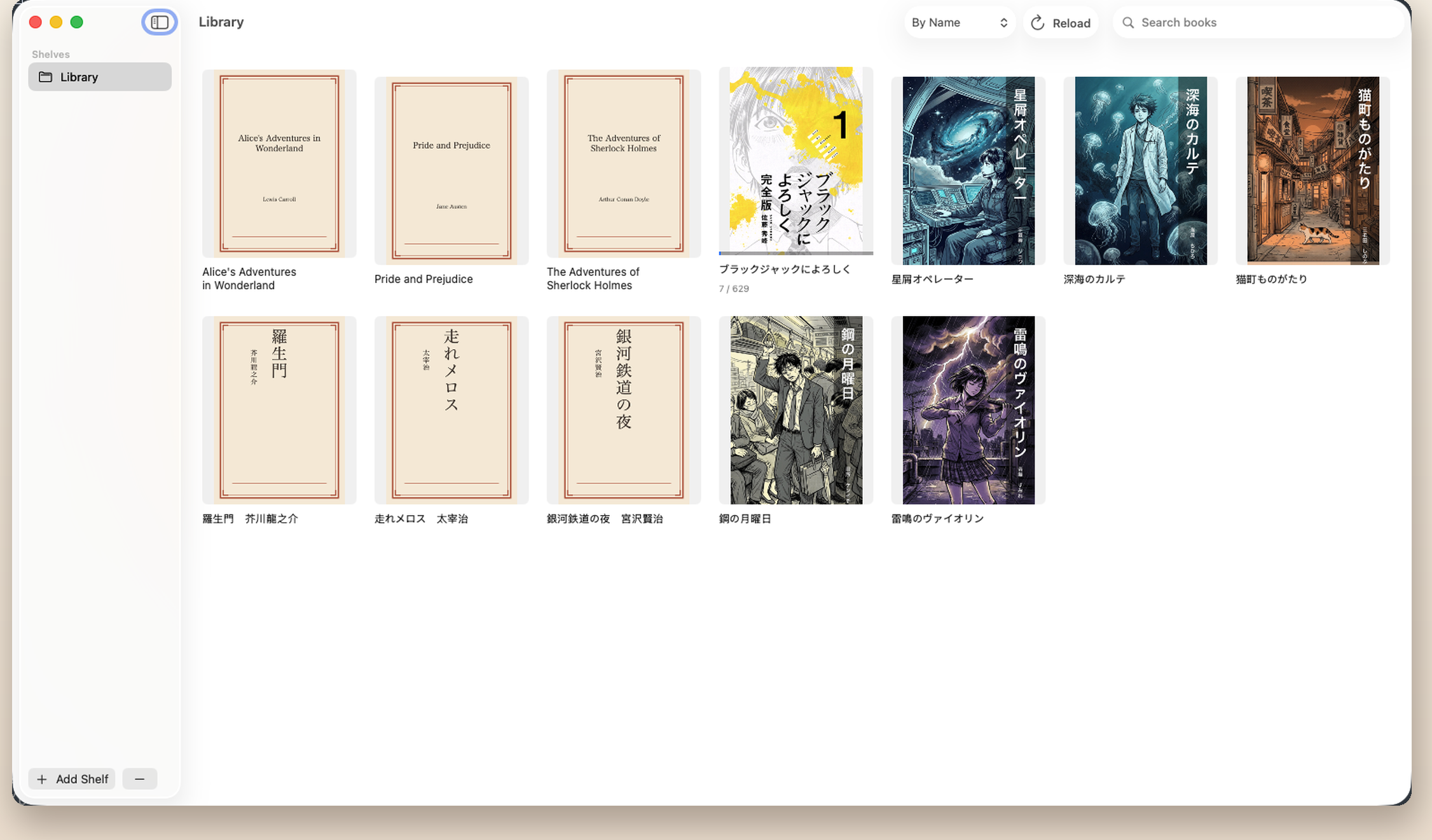The width and height of the screenshot is (1432, 840).
Task: Click the sort dropdown chevron arrows
Action: point(1003,23)
